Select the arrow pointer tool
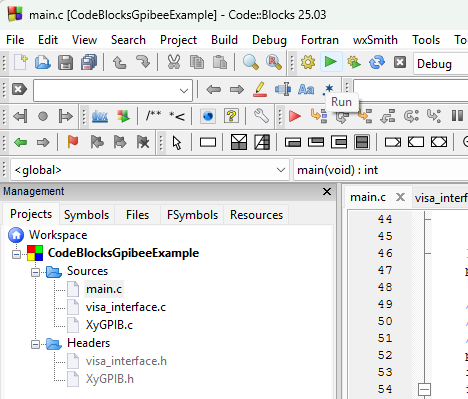 point(177,143)
